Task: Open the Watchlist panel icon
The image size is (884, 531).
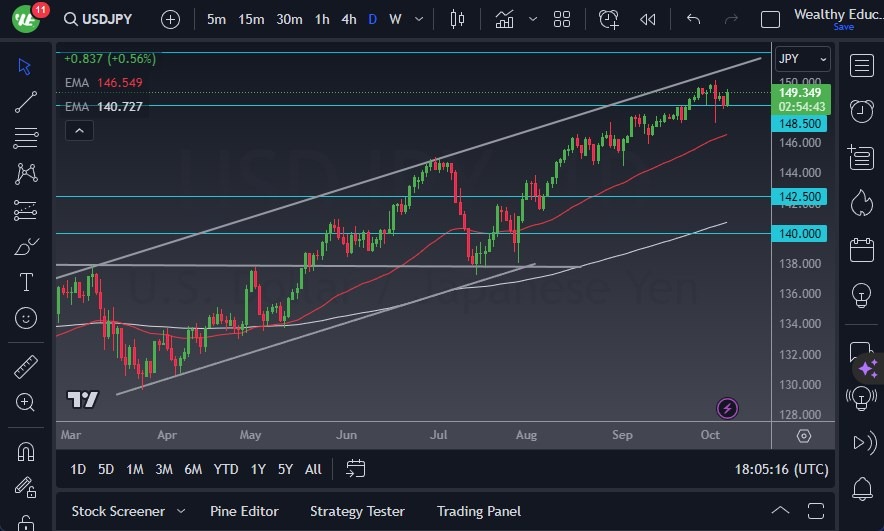Action: 861,66
